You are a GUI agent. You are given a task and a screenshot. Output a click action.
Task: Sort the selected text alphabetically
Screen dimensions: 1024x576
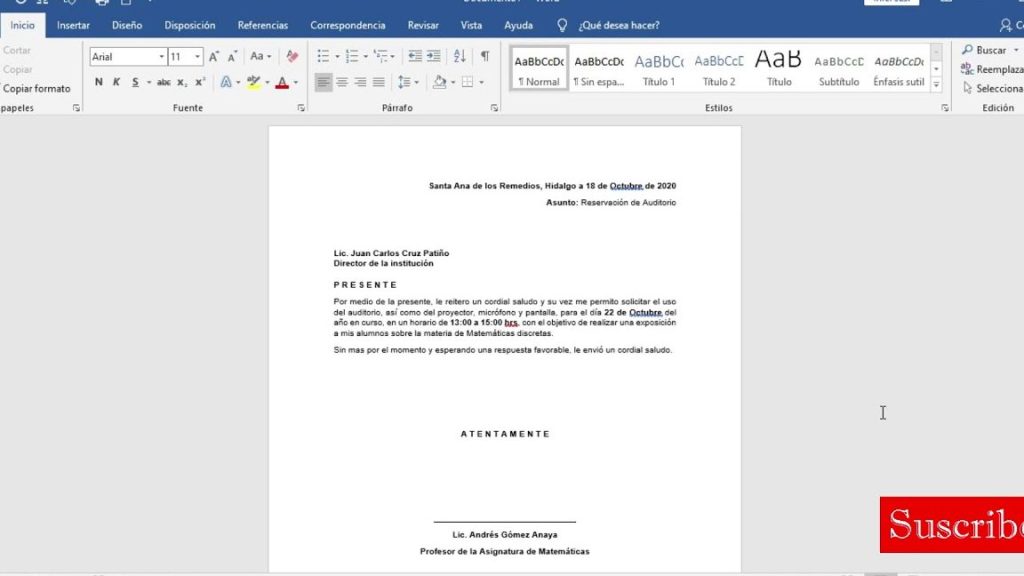coord(460,57)
